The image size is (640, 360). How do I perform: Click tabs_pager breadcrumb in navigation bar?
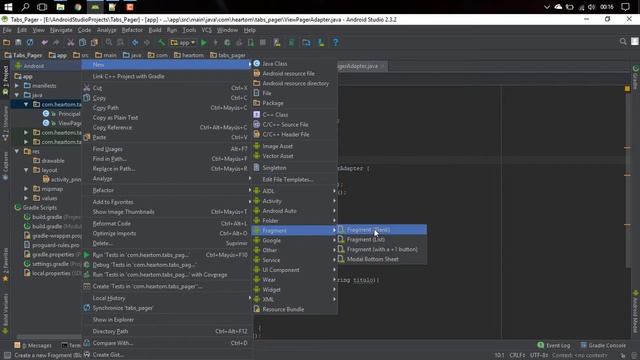[x=228, y=55]
